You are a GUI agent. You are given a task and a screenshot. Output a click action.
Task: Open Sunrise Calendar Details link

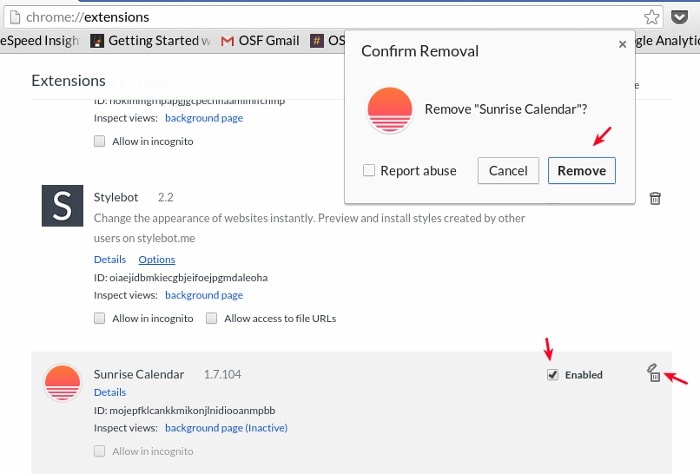[109, 392]
